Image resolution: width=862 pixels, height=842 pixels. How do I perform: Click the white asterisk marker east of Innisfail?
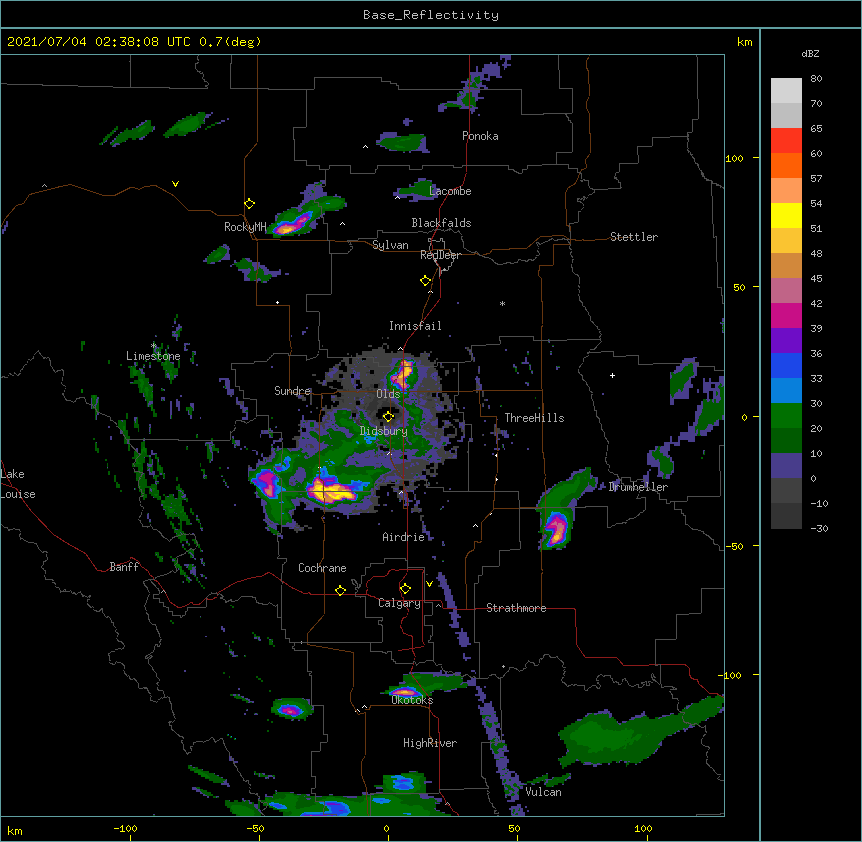click(502, 303)
